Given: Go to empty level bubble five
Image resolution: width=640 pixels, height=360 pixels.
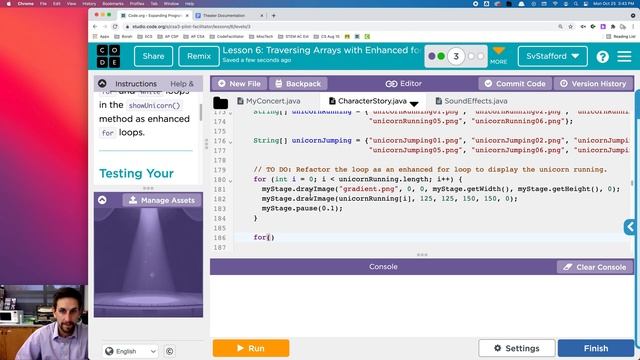Looking at the screenshot, I should click(x=480, y=56).
